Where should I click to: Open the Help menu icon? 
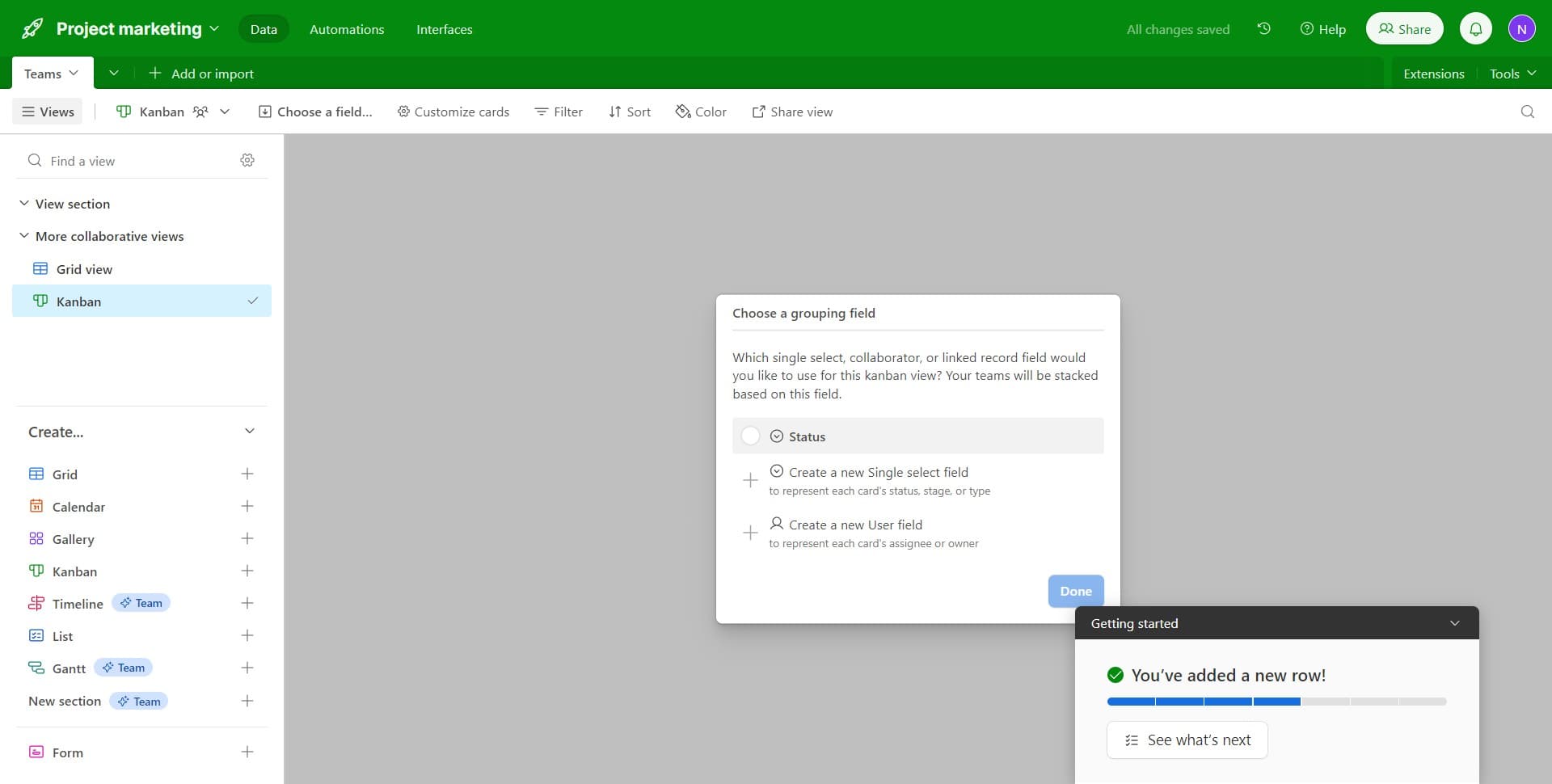[x=1307, y=28]
